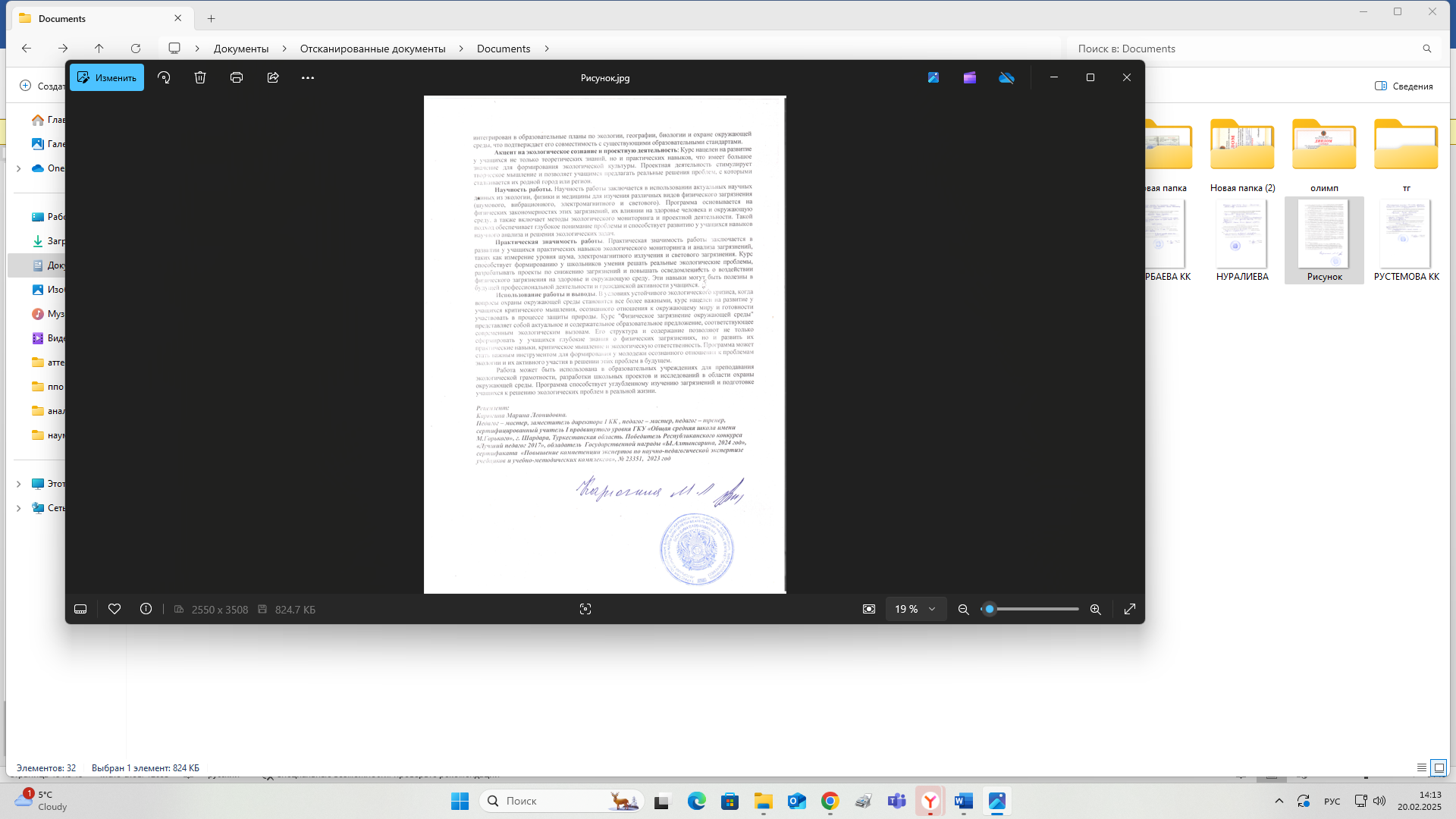The image size is (1456, 819).
Task: Delete the image using the trash icon
Action: (200, 77)
